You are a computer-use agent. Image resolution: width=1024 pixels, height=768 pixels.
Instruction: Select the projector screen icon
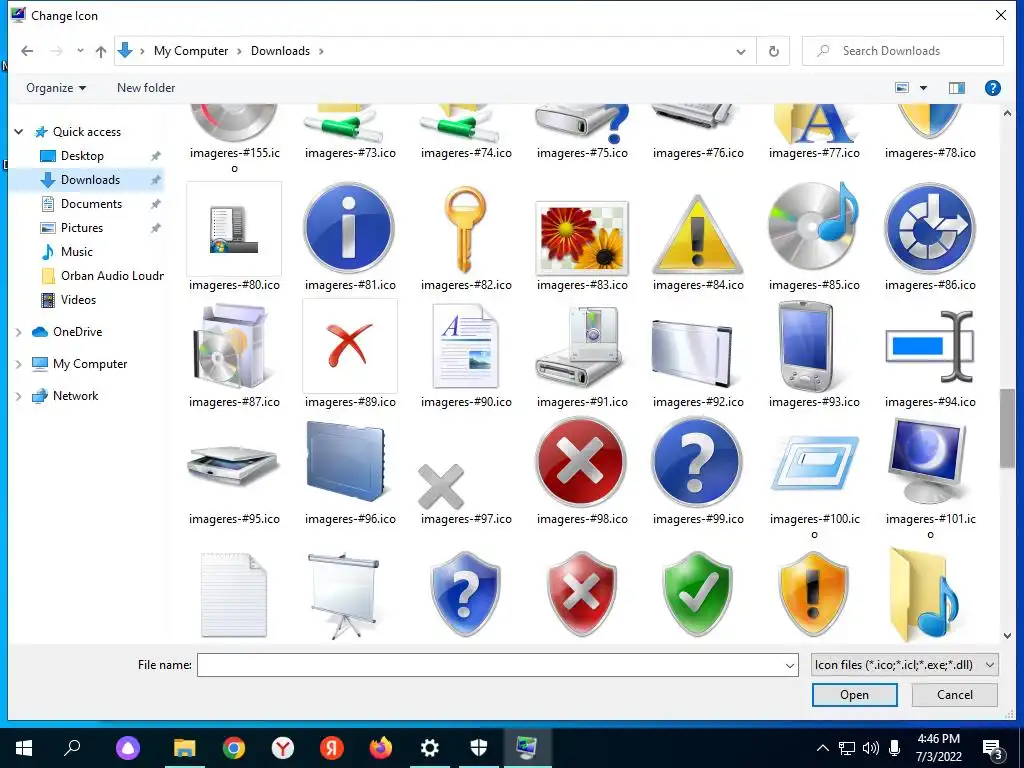tap(344, 596)
